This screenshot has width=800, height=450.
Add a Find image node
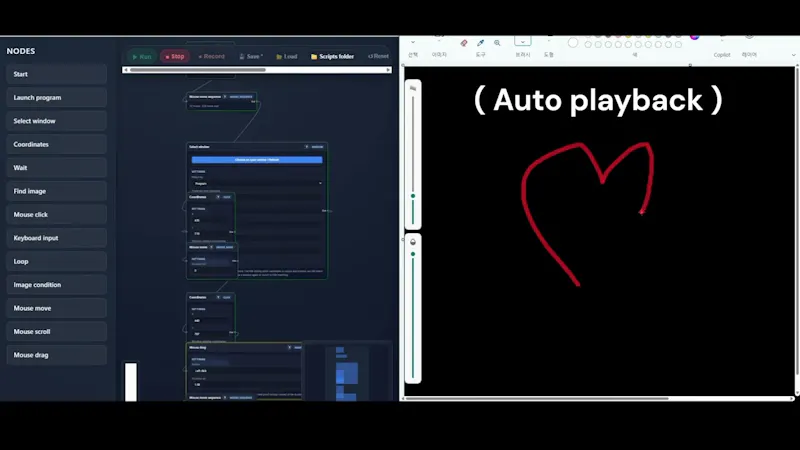[57, 191]
